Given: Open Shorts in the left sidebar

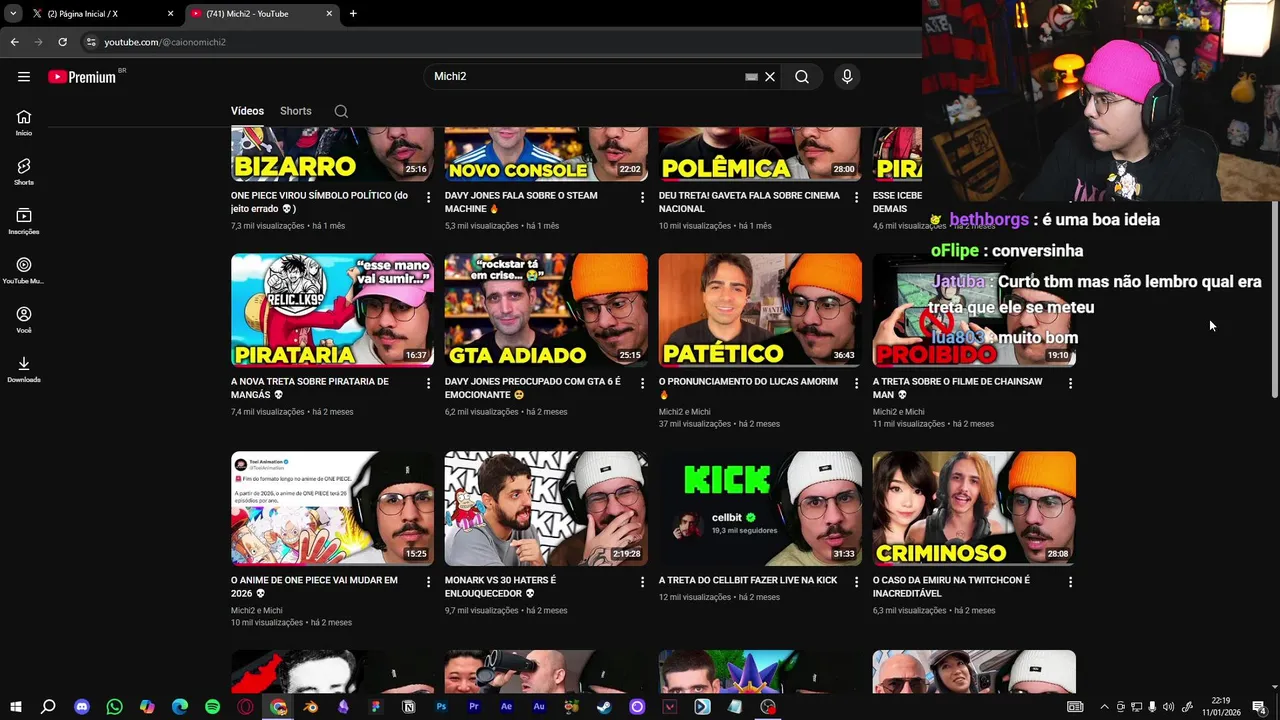Looking at the screenshot, I should click(x=24, y=172).
